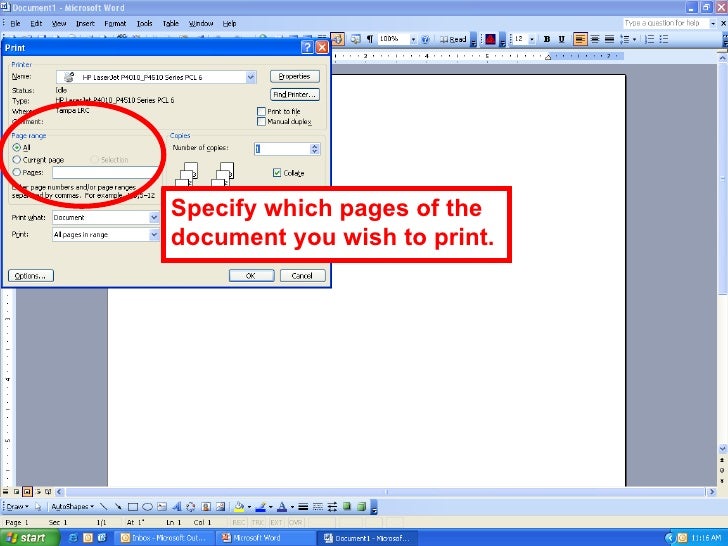Screen dimensions: 728x546
Task: Open the Format menu
Action: pos(115,23)
